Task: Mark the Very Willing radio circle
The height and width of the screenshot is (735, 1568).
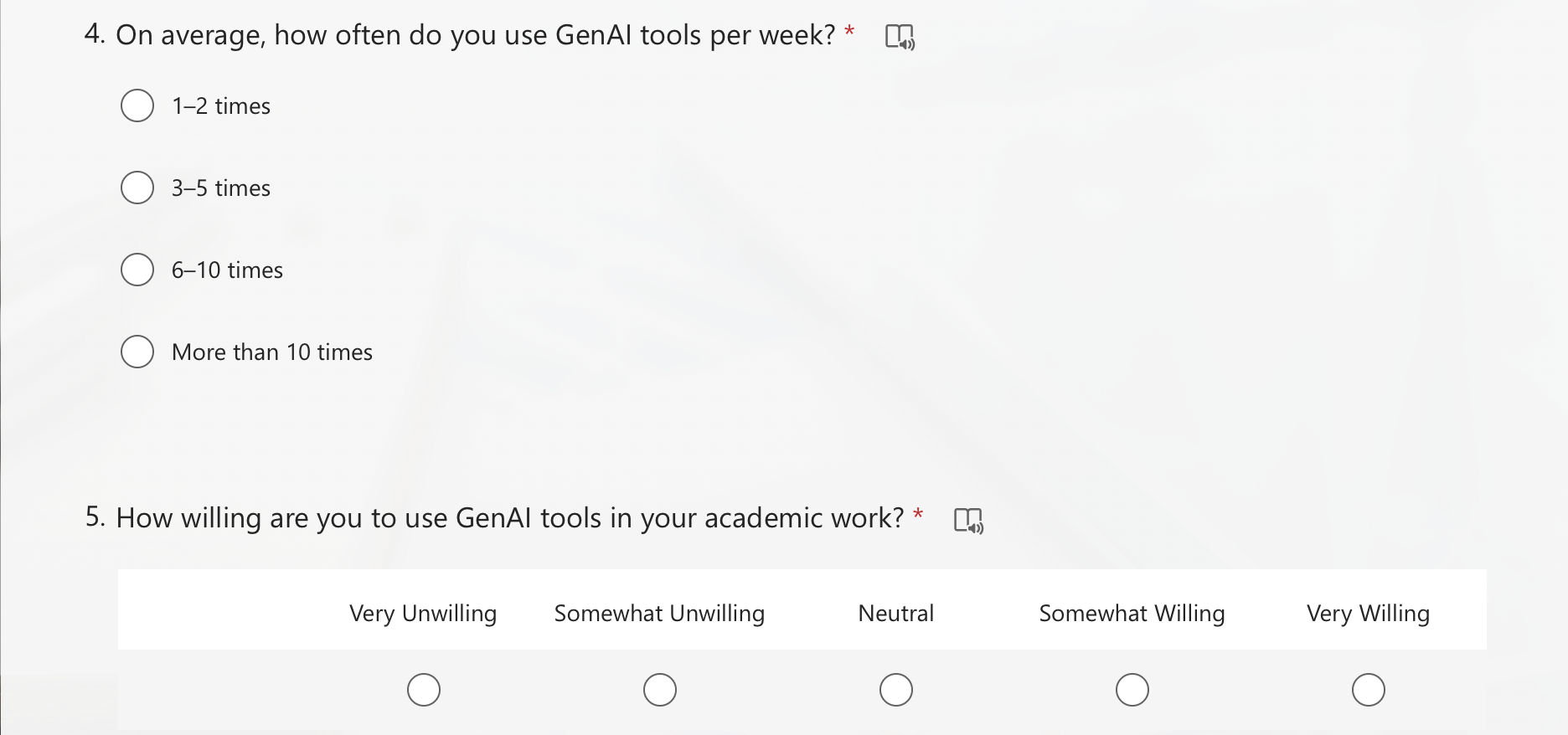Action: [1369, 690]
